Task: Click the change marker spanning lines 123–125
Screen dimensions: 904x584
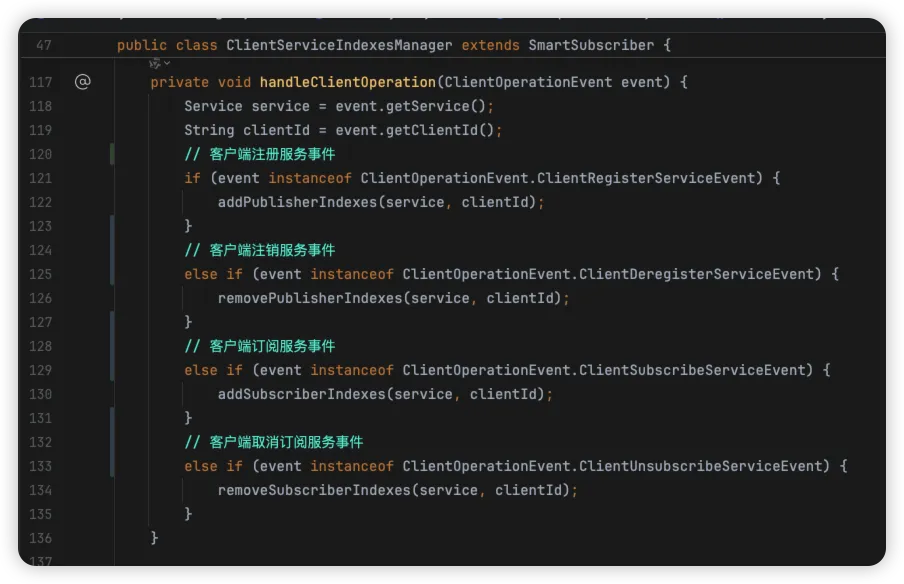Action: [x=112, y=250]
